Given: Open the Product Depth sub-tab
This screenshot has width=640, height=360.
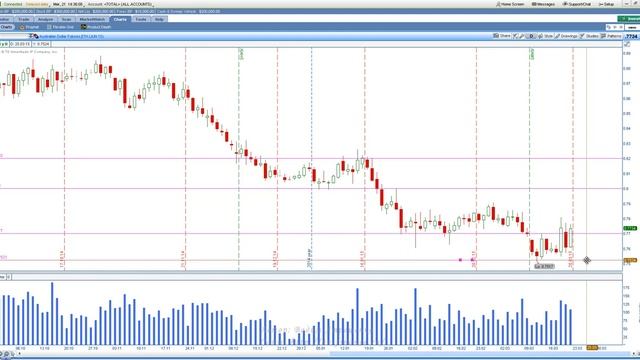Looking at the screenshot, I should click(x=96, y=27).
